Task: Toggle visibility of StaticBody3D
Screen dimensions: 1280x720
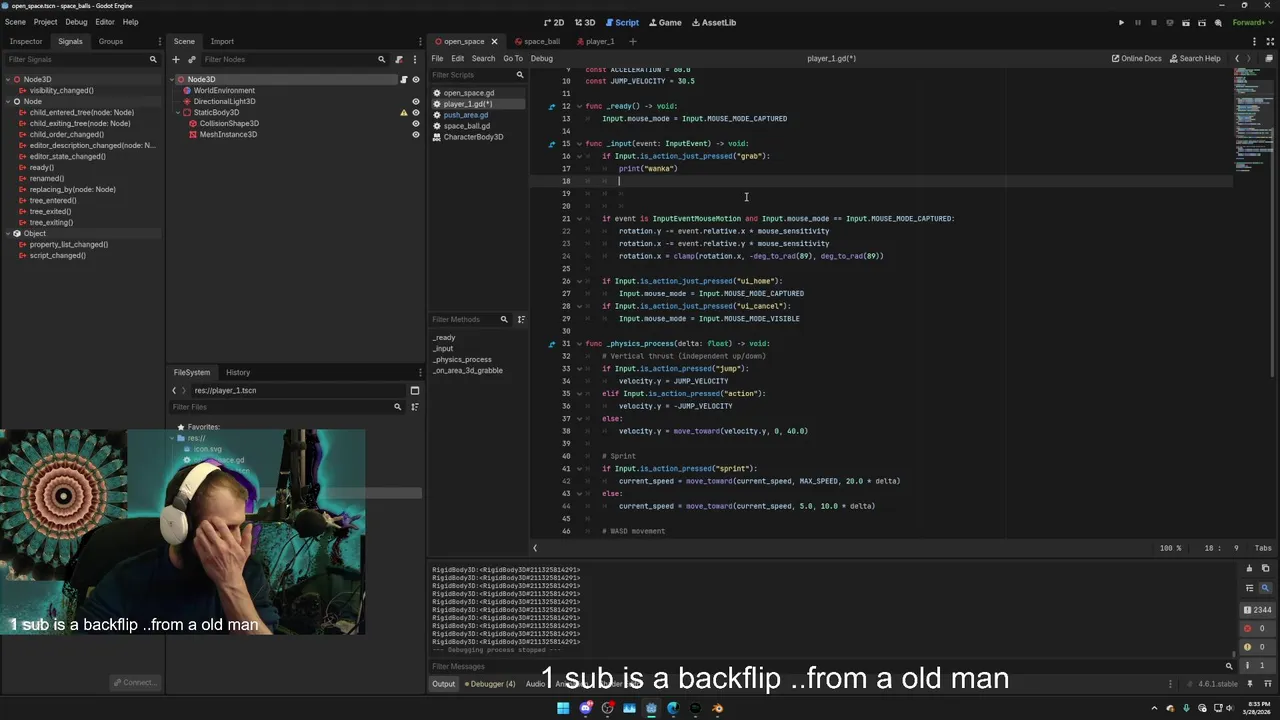Action: 416,112
